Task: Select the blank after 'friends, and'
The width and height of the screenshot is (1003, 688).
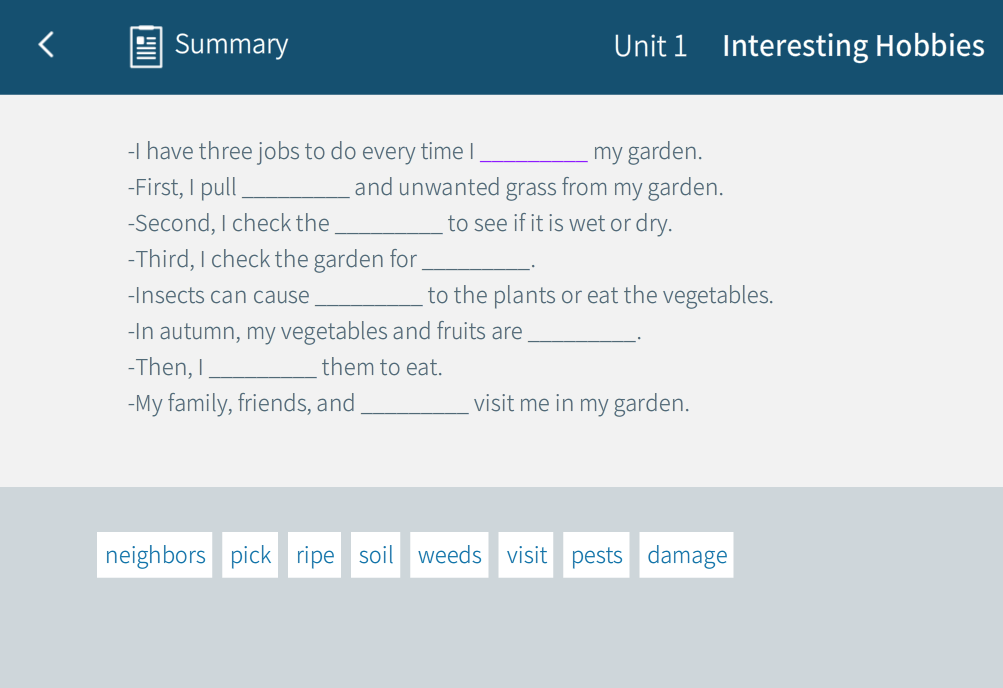Action: [415, 405]
